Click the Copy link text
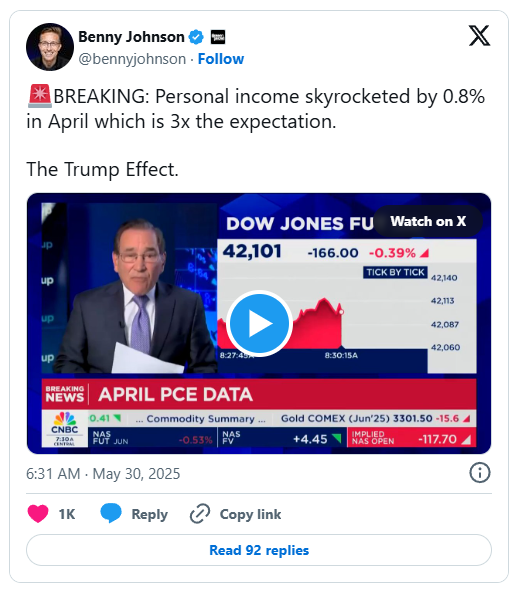The image size is (532, 594). click(250, 514)
